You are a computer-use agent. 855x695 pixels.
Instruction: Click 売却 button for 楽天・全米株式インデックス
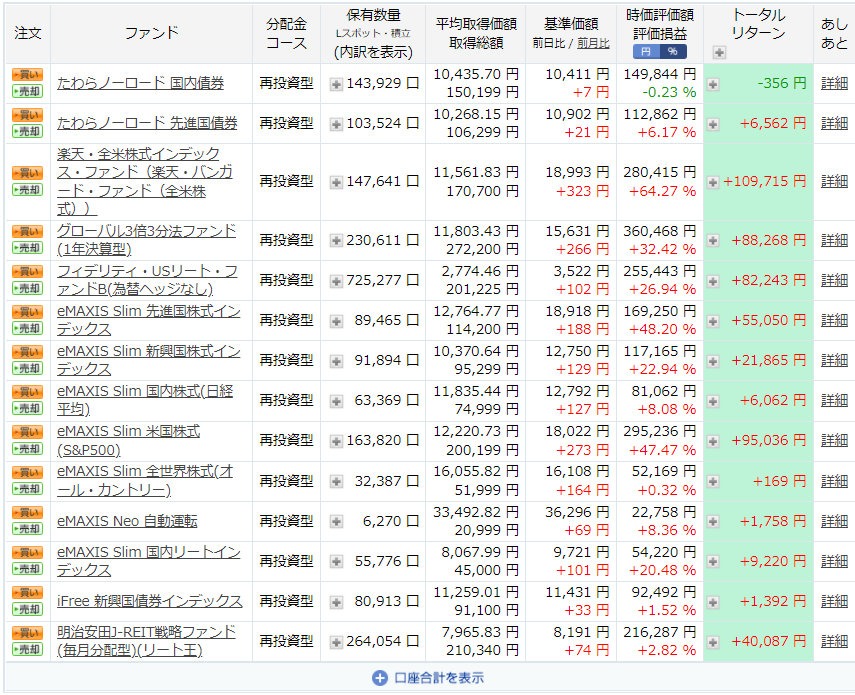(27, 190)
